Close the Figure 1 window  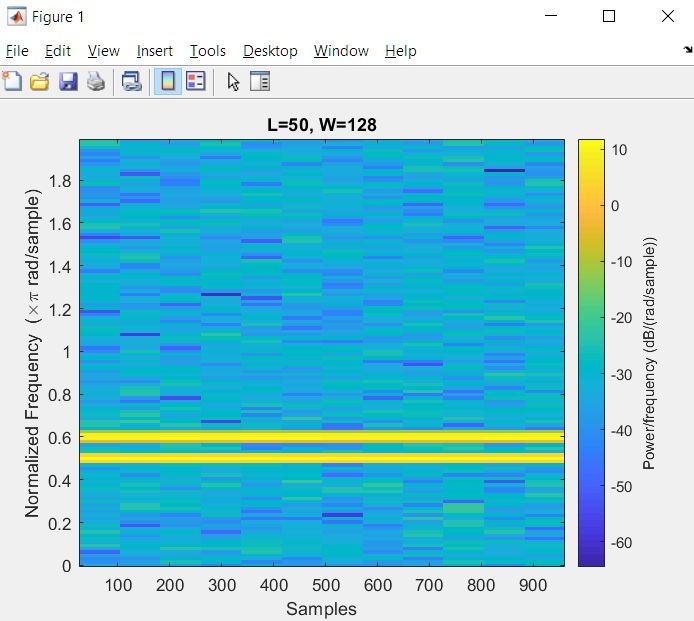(667, 16)
